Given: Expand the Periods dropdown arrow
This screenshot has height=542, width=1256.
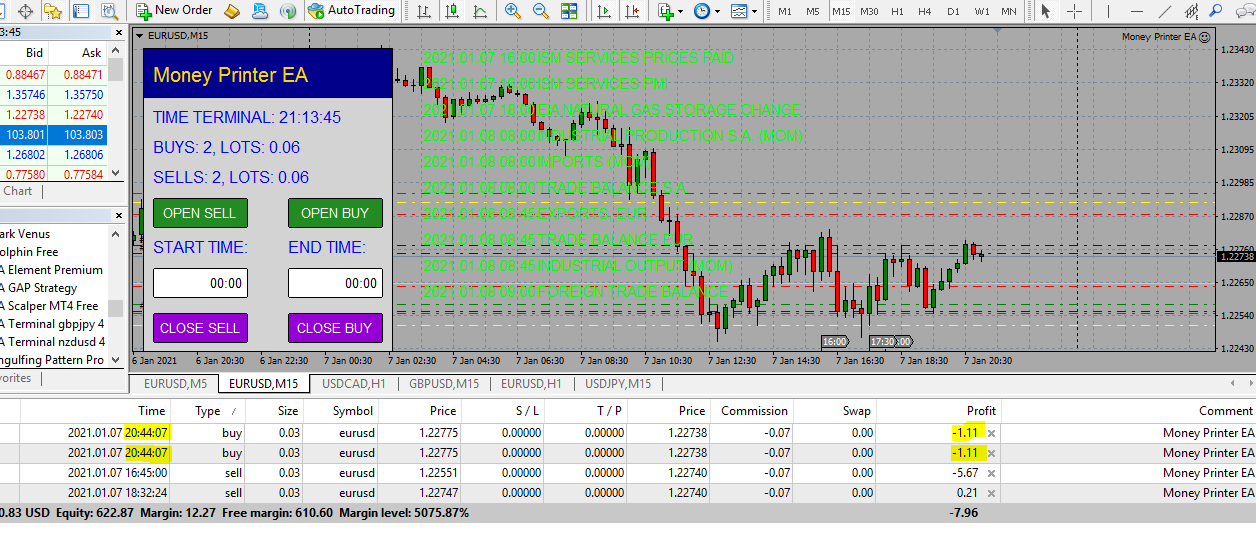Looking at the screenshot, I should click(717, 11).
